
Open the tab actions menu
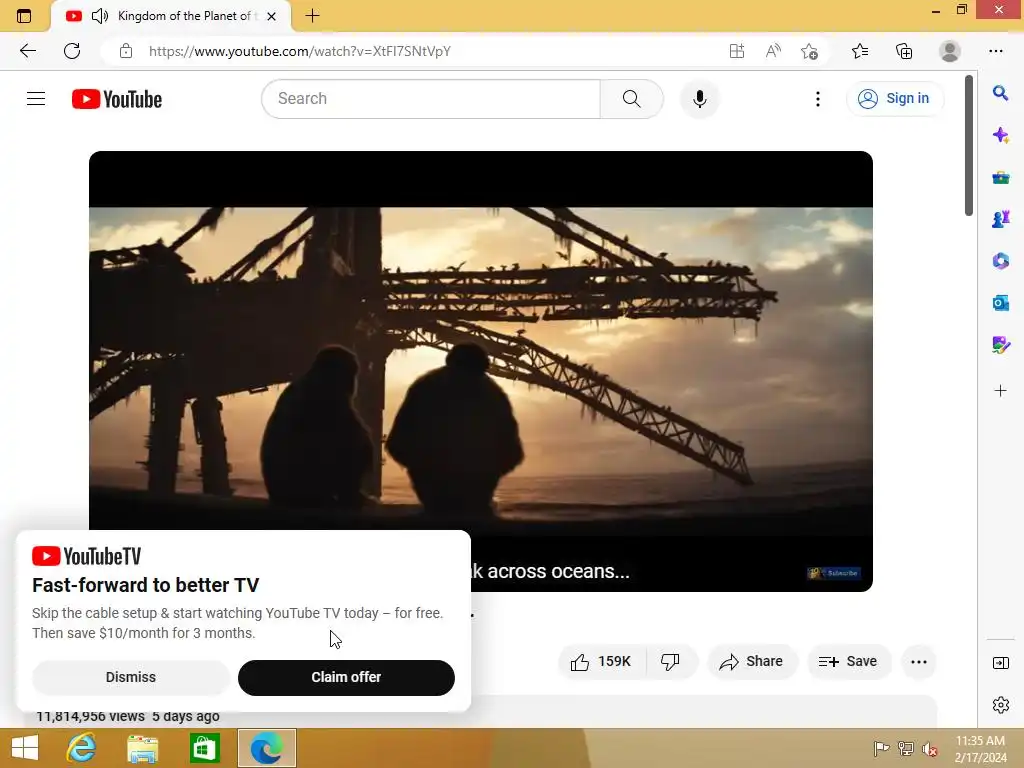(24, 16)
